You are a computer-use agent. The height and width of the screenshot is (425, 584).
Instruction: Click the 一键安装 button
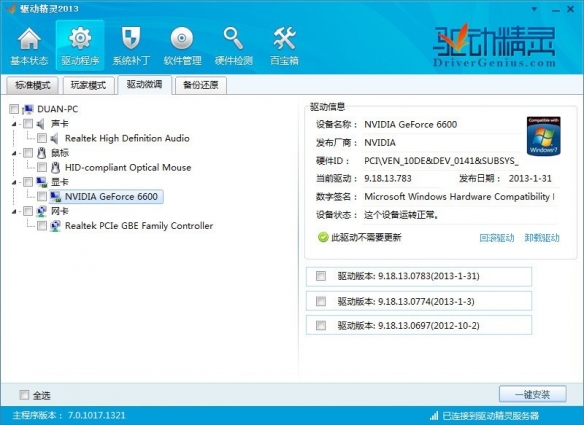(x=533, y=394)
